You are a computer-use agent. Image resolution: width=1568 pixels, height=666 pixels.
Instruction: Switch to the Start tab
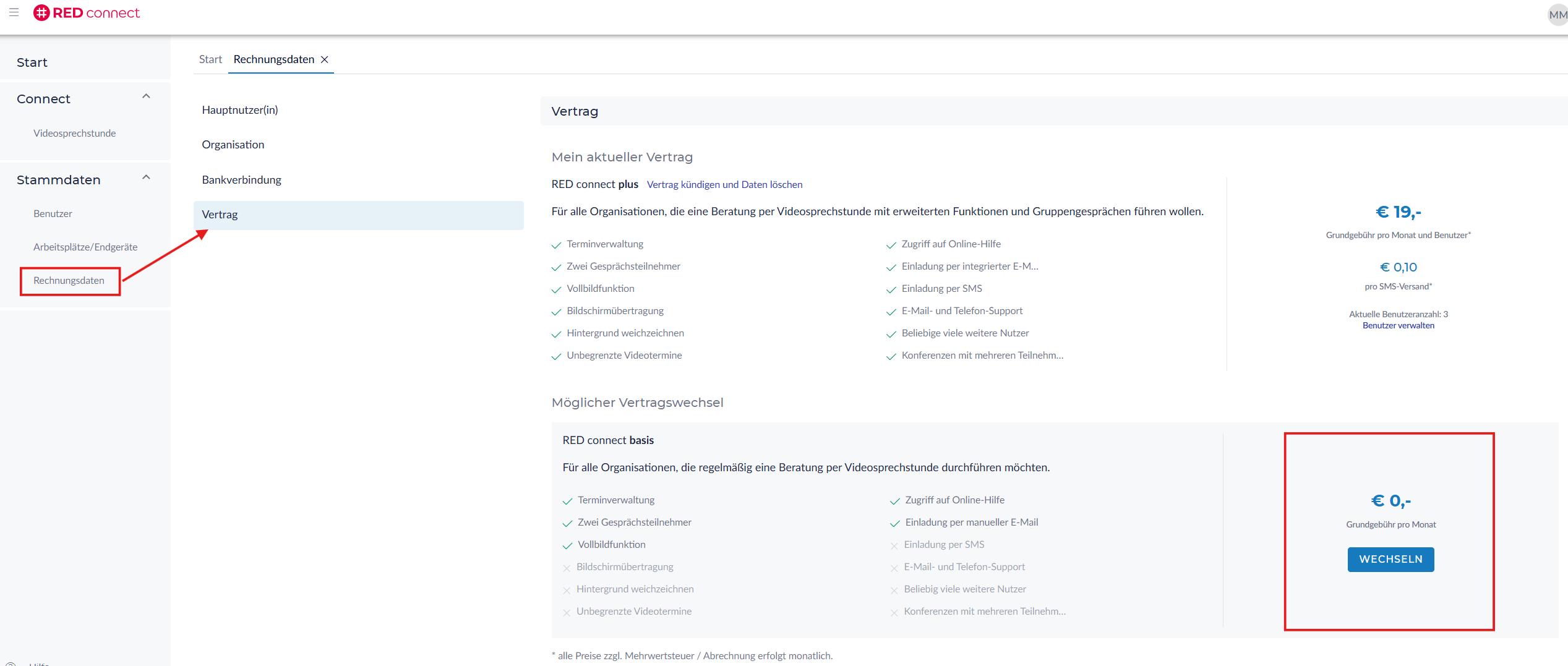tap(210, 59)
